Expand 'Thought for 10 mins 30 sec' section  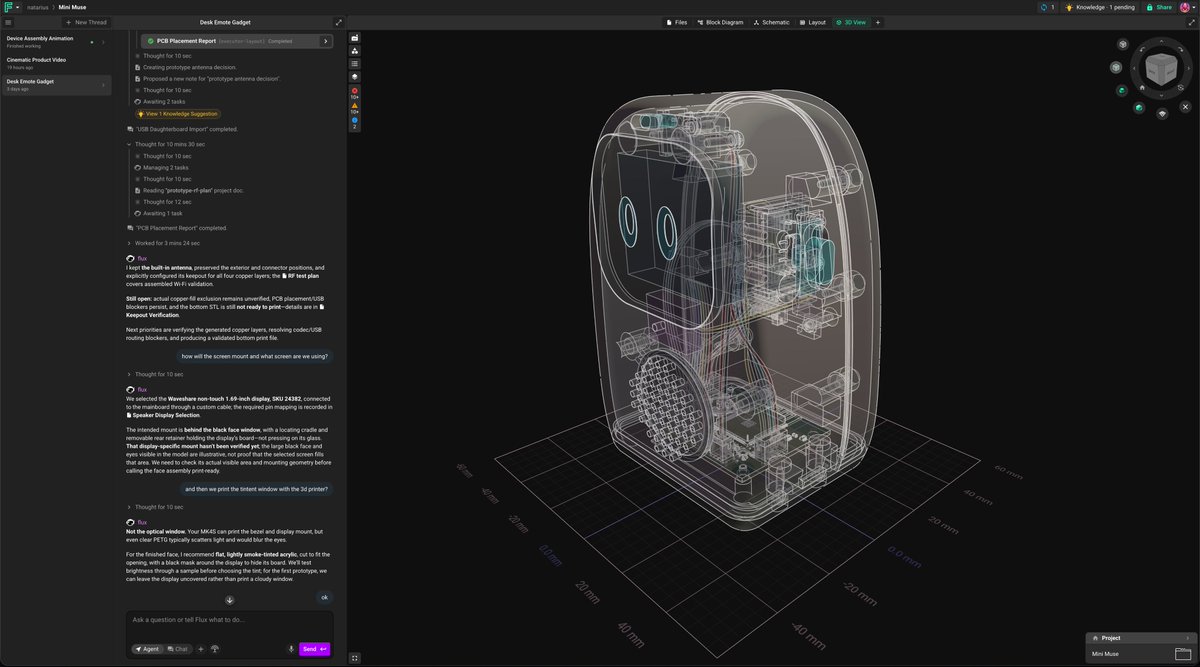[x=166, y=144]
